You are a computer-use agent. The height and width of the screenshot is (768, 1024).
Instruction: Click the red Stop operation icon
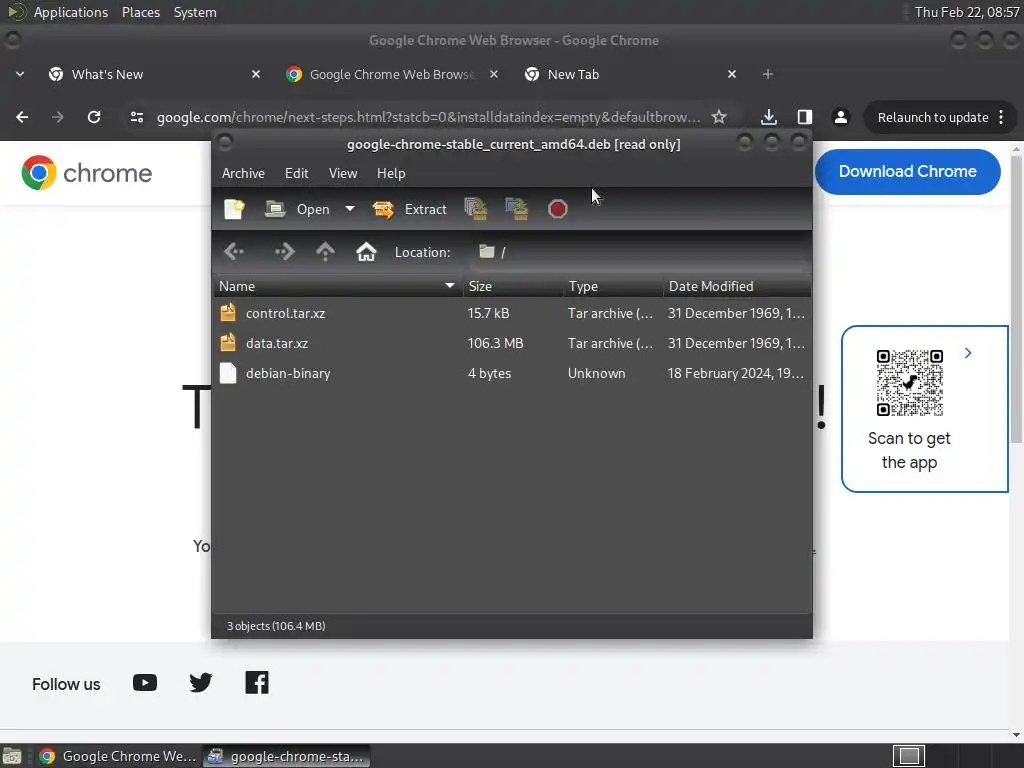click(557, 209)
